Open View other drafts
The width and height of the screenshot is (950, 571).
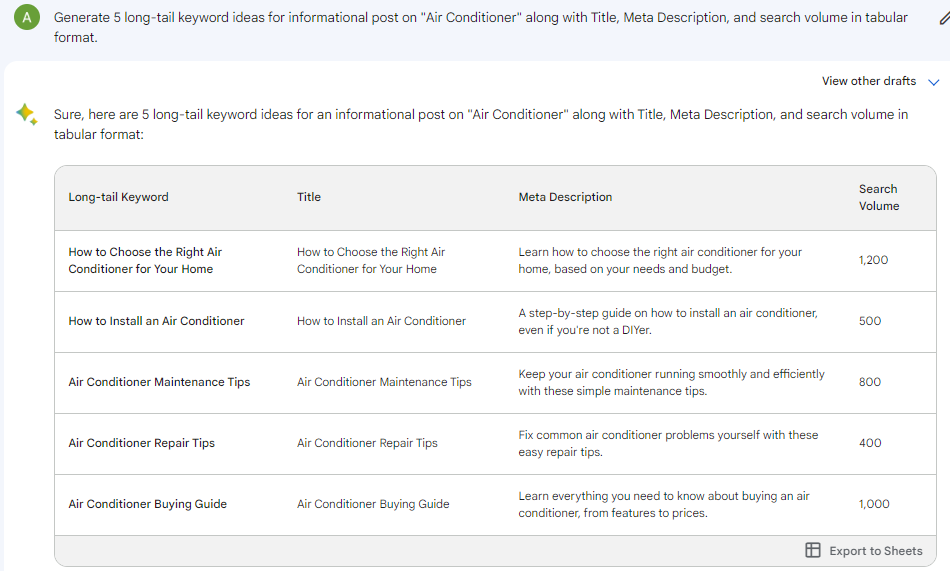coord(868,81)
